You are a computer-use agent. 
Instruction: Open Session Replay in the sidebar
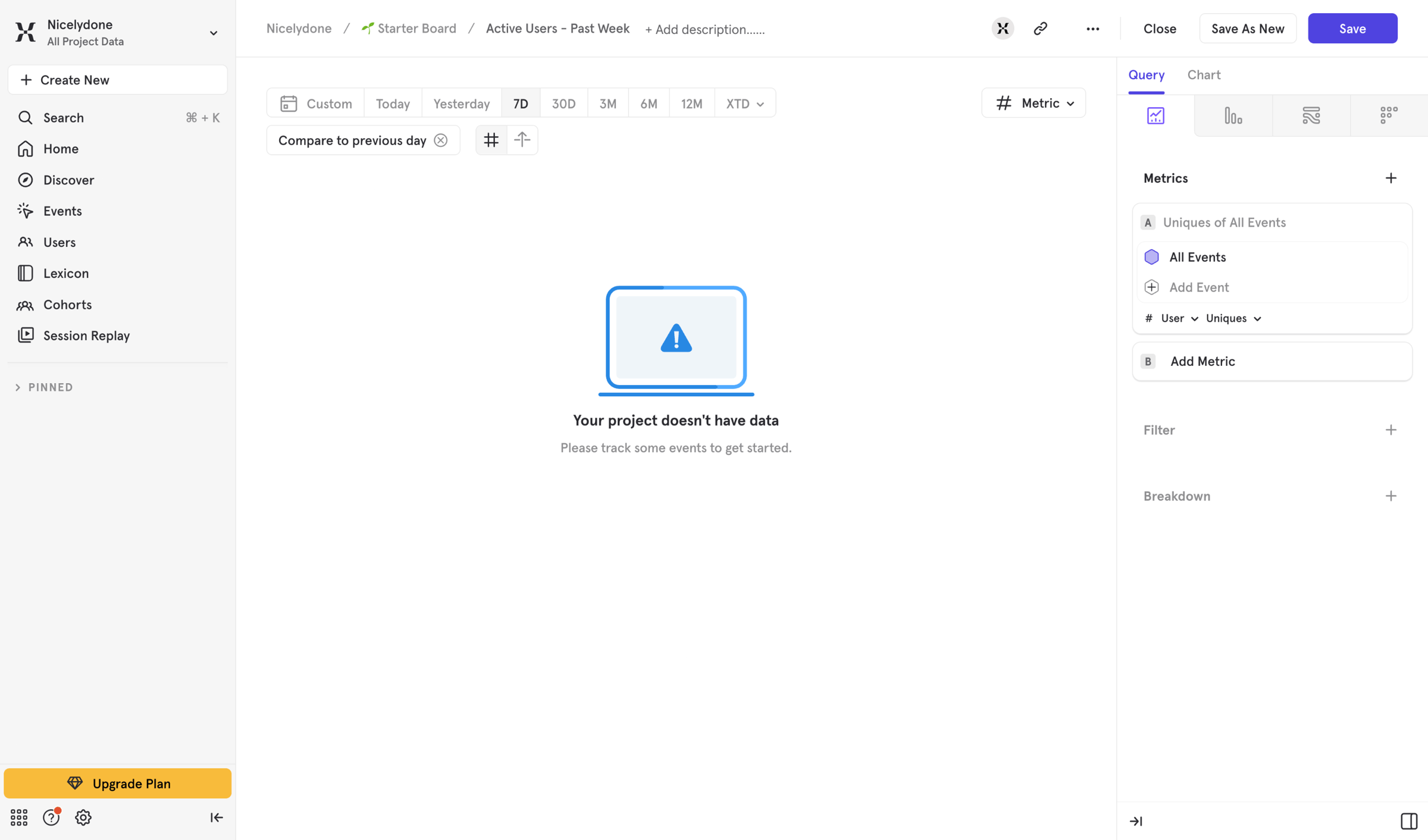coord(86,336)
